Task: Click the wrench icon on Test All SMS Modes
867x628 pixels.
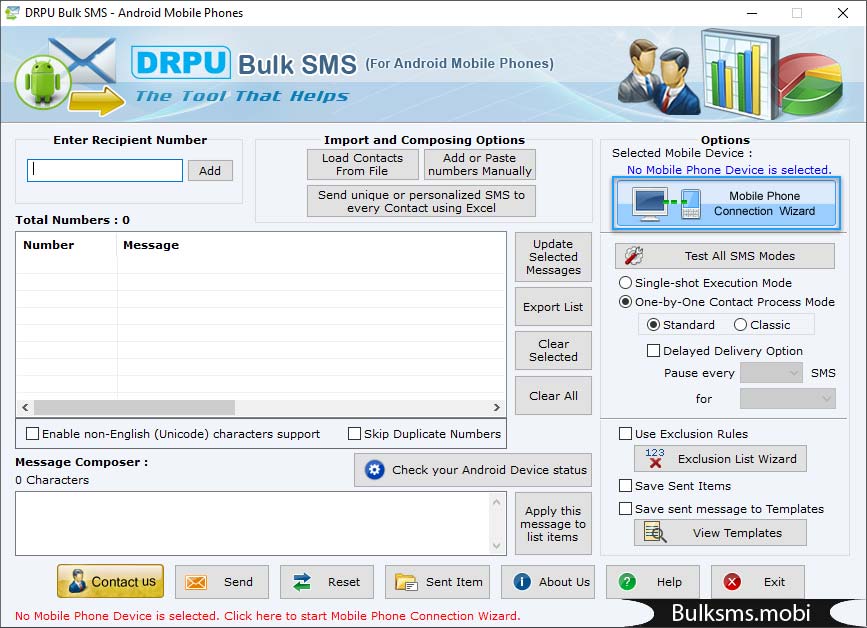Action: [634, 256]
